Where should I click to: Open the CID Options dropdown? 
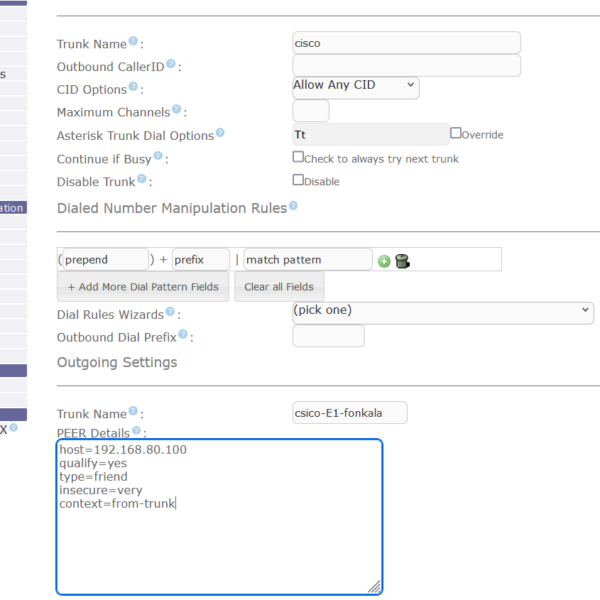(x=355, y=86)
